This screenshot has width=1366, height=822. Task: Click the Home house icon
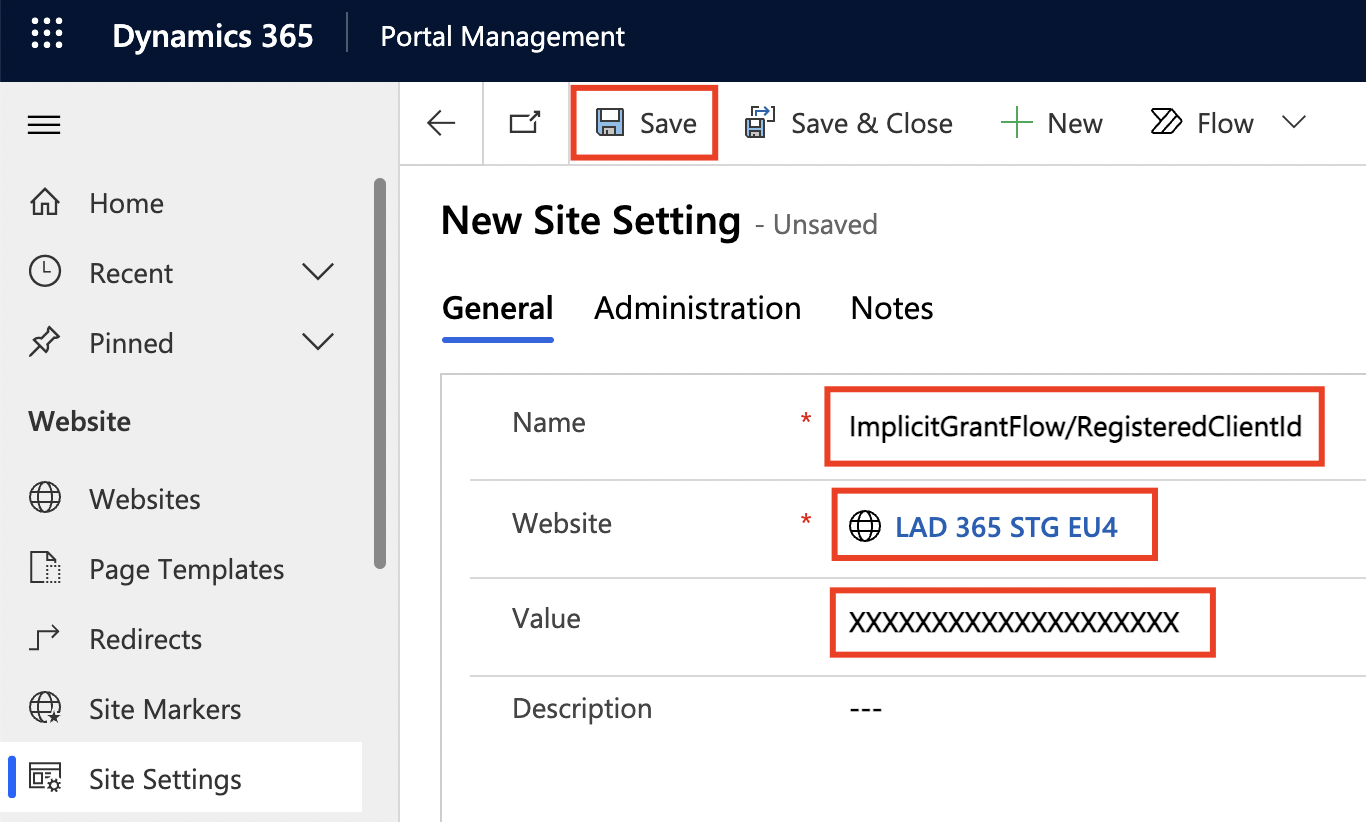tap(45, 203)
